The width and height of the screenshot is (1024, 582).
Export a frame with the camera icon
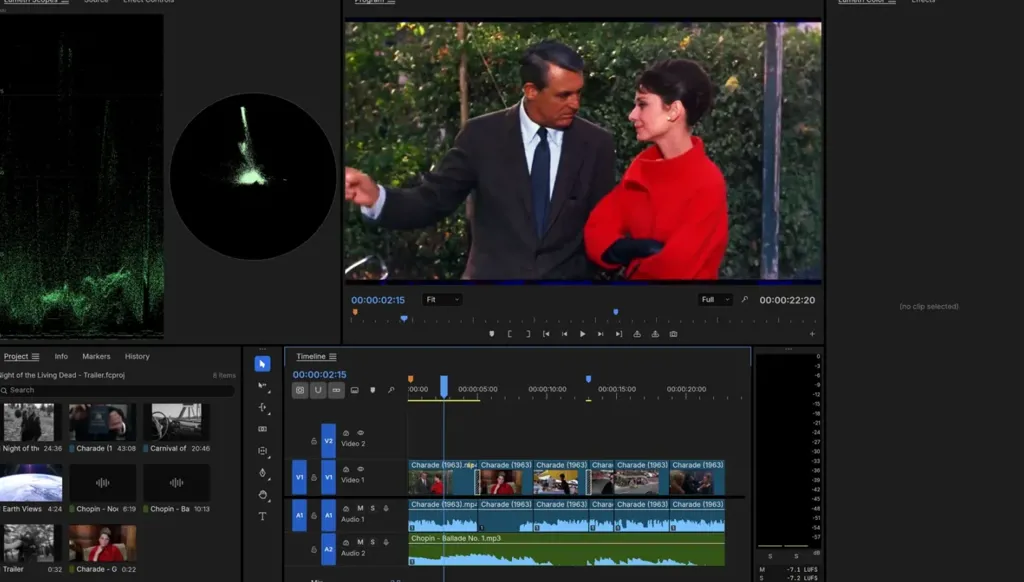(x=673, y=334)
